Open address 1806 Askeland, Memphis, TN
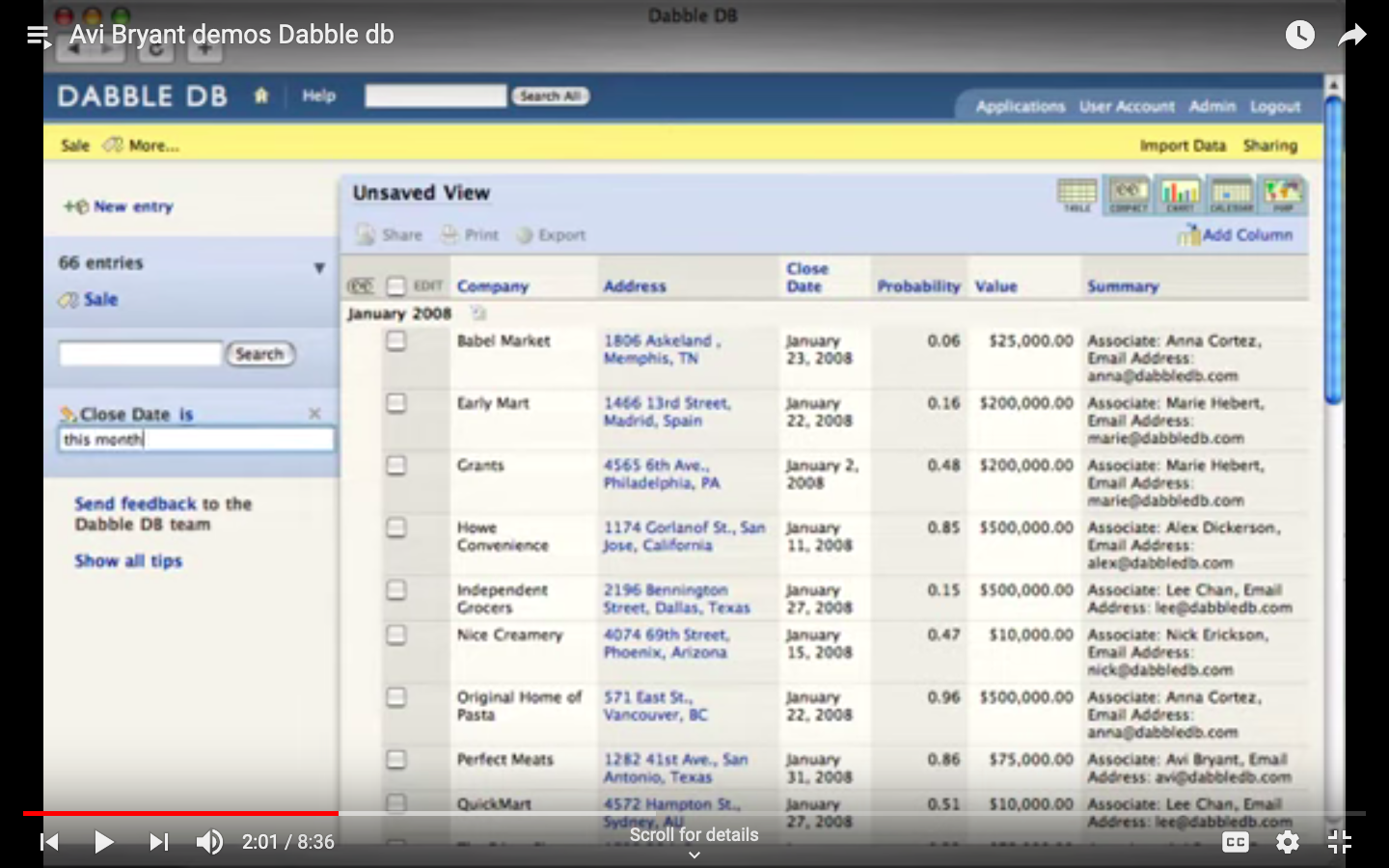Image resolution: width=1389 pixels, height=868 pixels. (662, 349)
